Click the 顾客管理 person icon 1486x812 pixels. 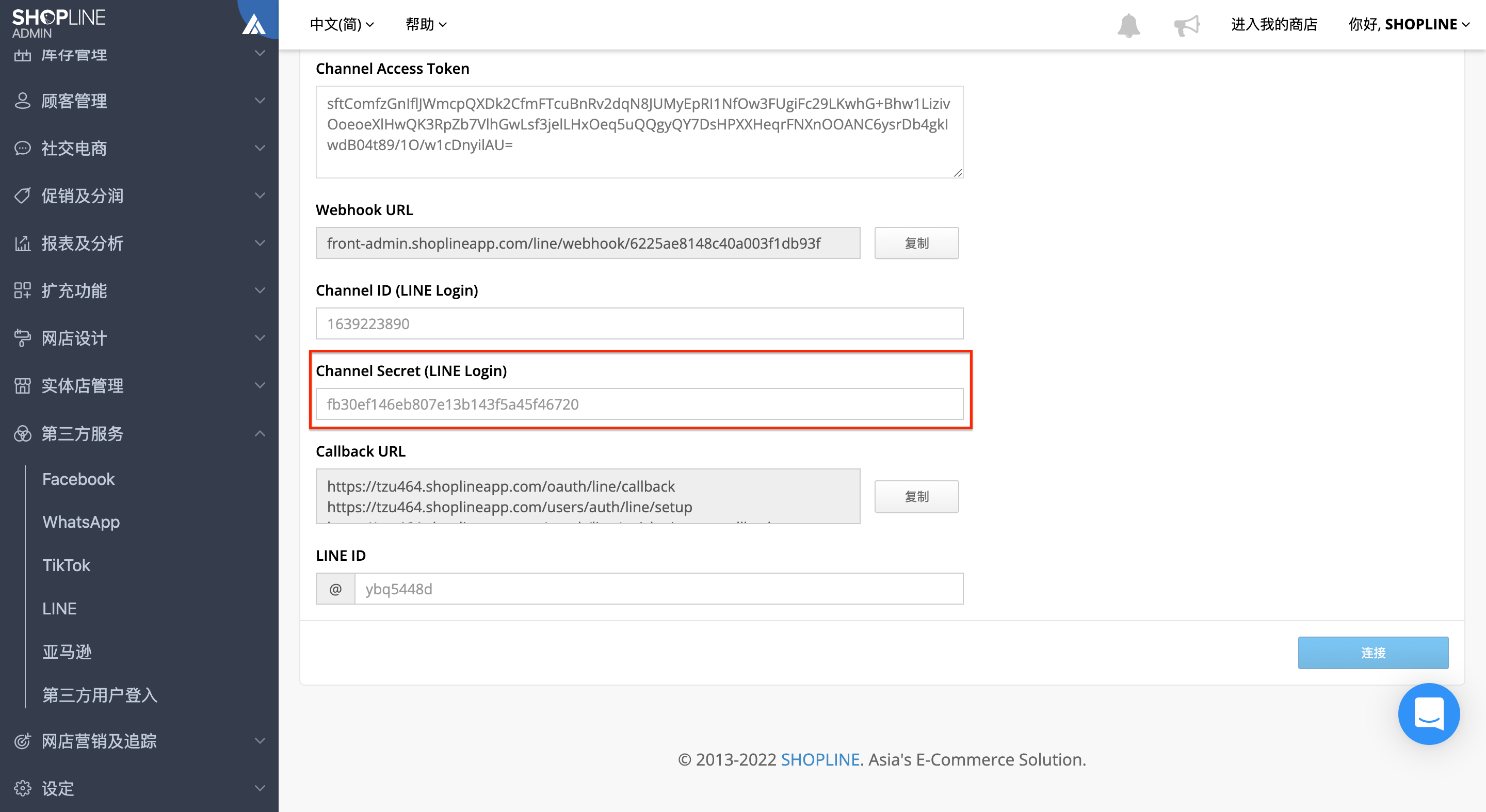coord(23,101)
